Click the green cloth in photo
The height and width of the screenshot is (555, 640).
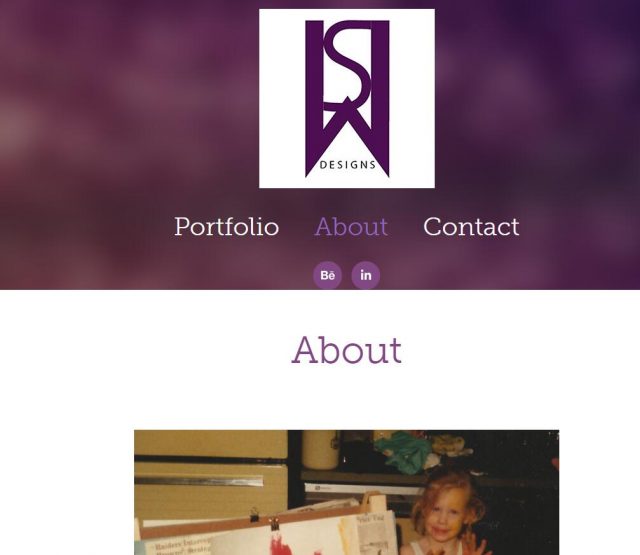[404, 452]
